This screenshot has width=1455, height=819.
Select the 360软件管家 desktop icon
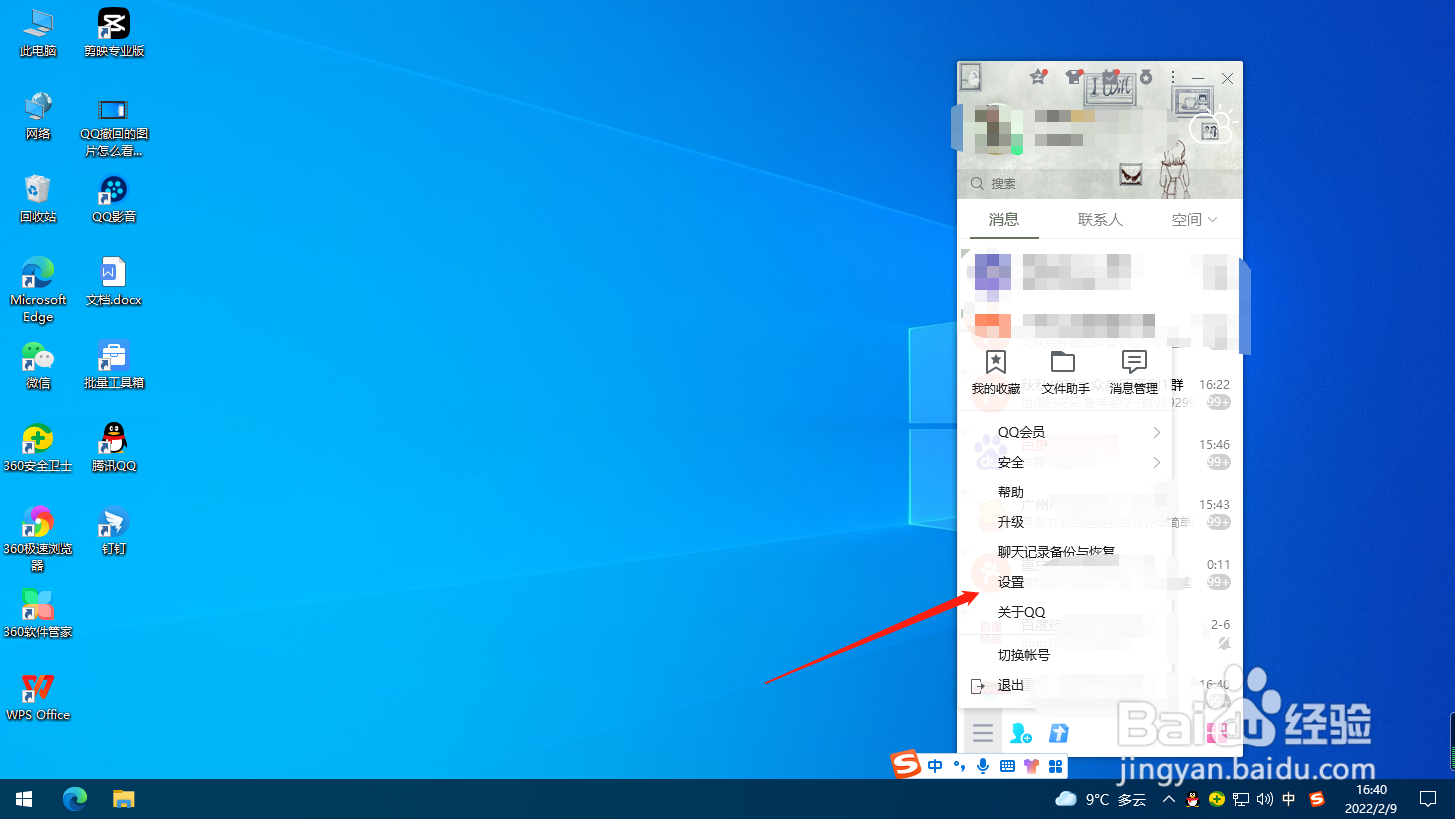point(38,614)
